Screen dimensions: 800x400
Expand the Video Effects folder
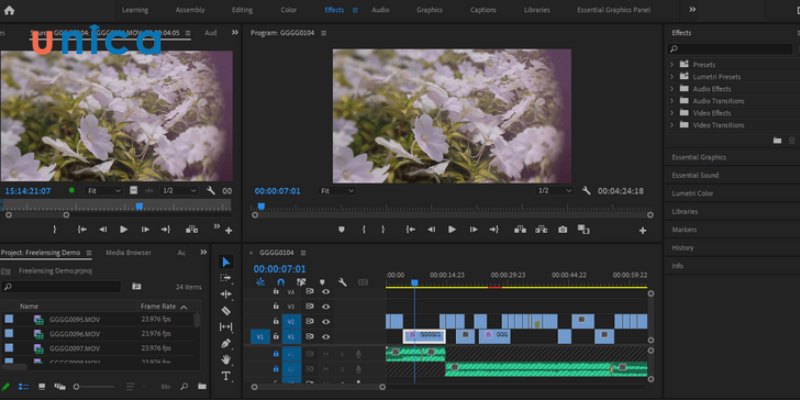(673, 113)
